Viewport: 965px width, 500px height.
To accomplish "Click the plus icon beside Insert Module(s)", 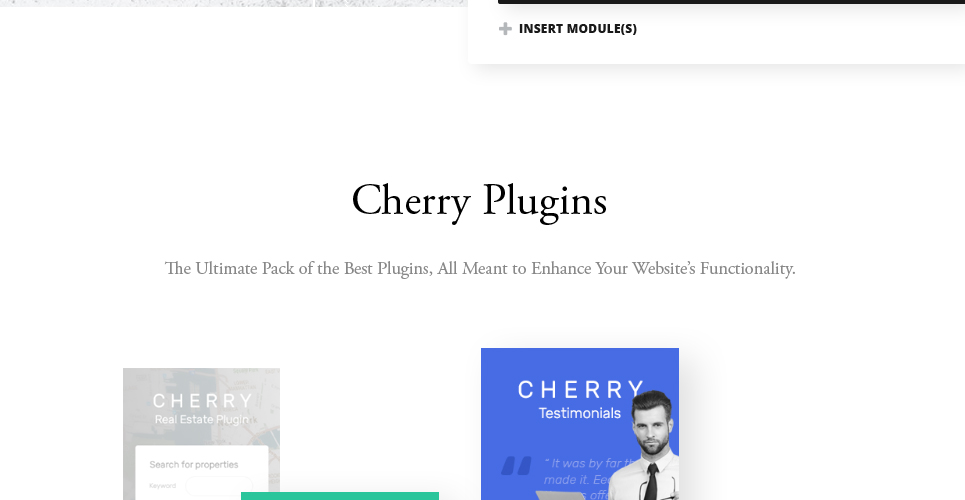I will coord(505,29).
